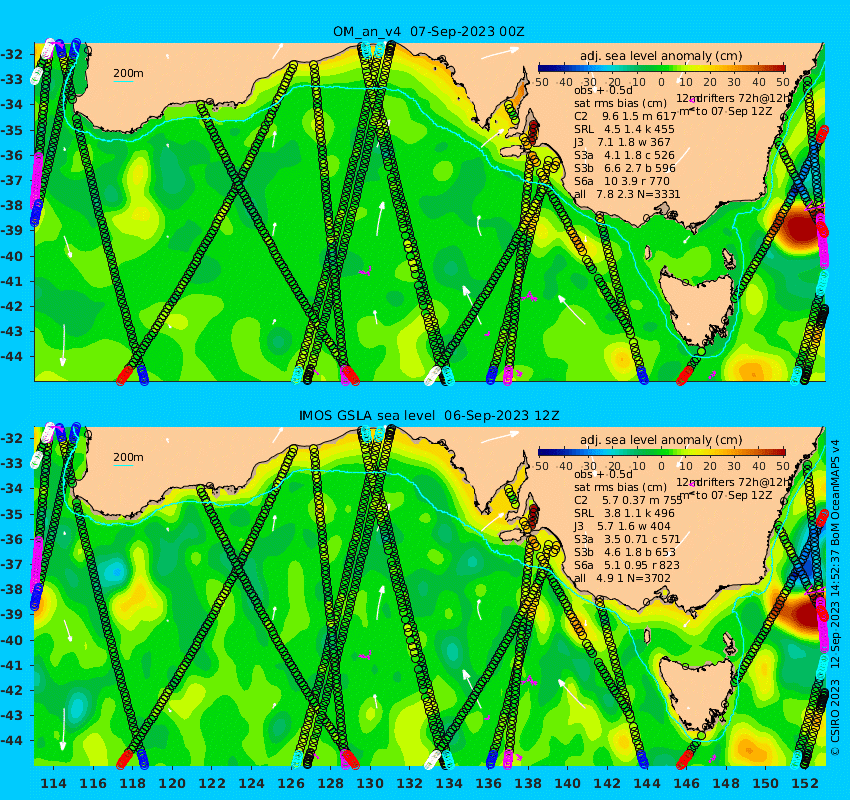This screenshot has width=850, height=800.
Task: Click the sea level anomaly colorbar in bottom panel
Action: [661, 452]
